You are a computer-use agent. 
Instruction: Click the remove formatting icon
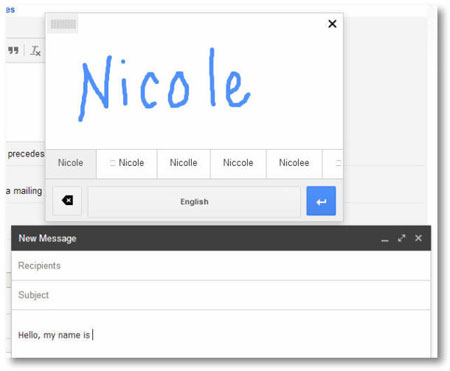pyautogui.click(x=35, y=51)
